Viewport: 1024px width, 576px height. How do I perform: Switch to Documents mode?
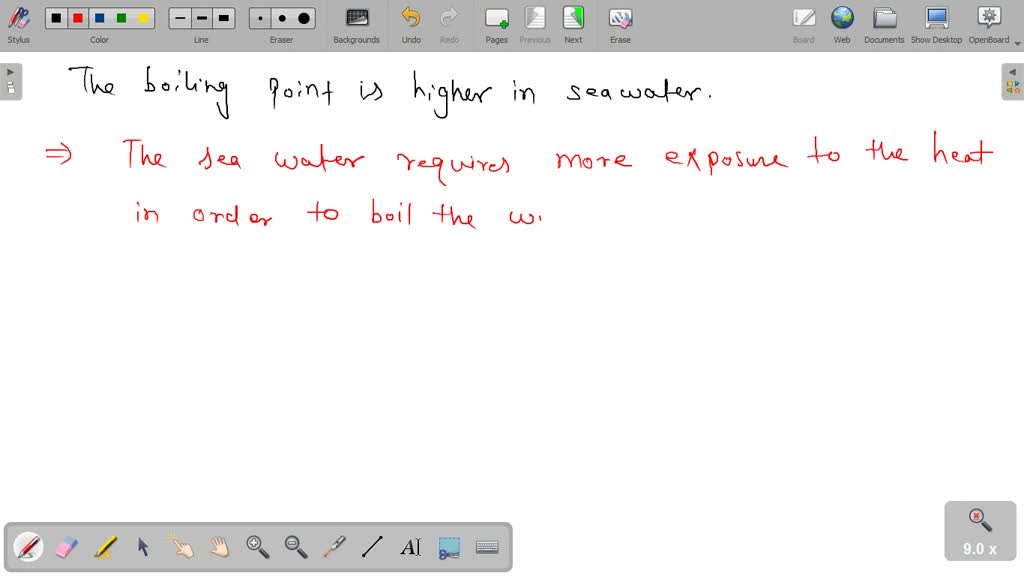click(x=884, y=24)
